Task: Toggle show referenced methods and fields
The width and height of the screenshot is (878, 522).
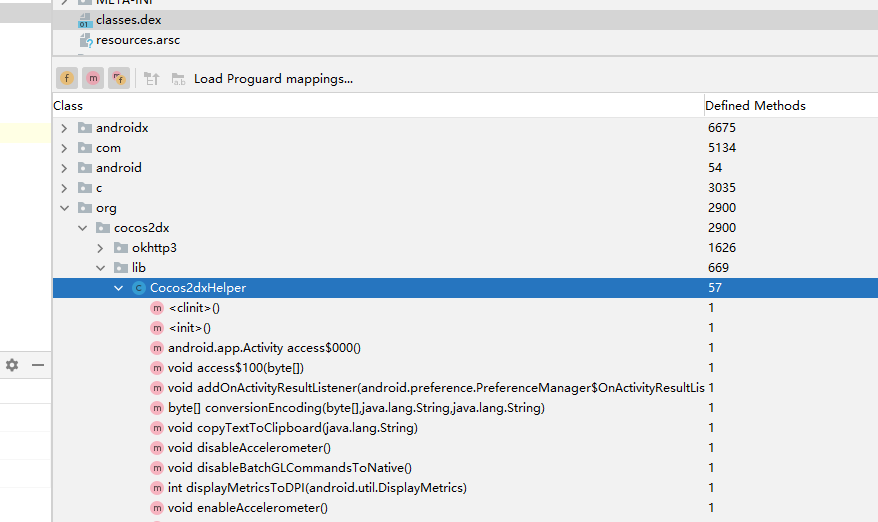Action: point(119,78)
